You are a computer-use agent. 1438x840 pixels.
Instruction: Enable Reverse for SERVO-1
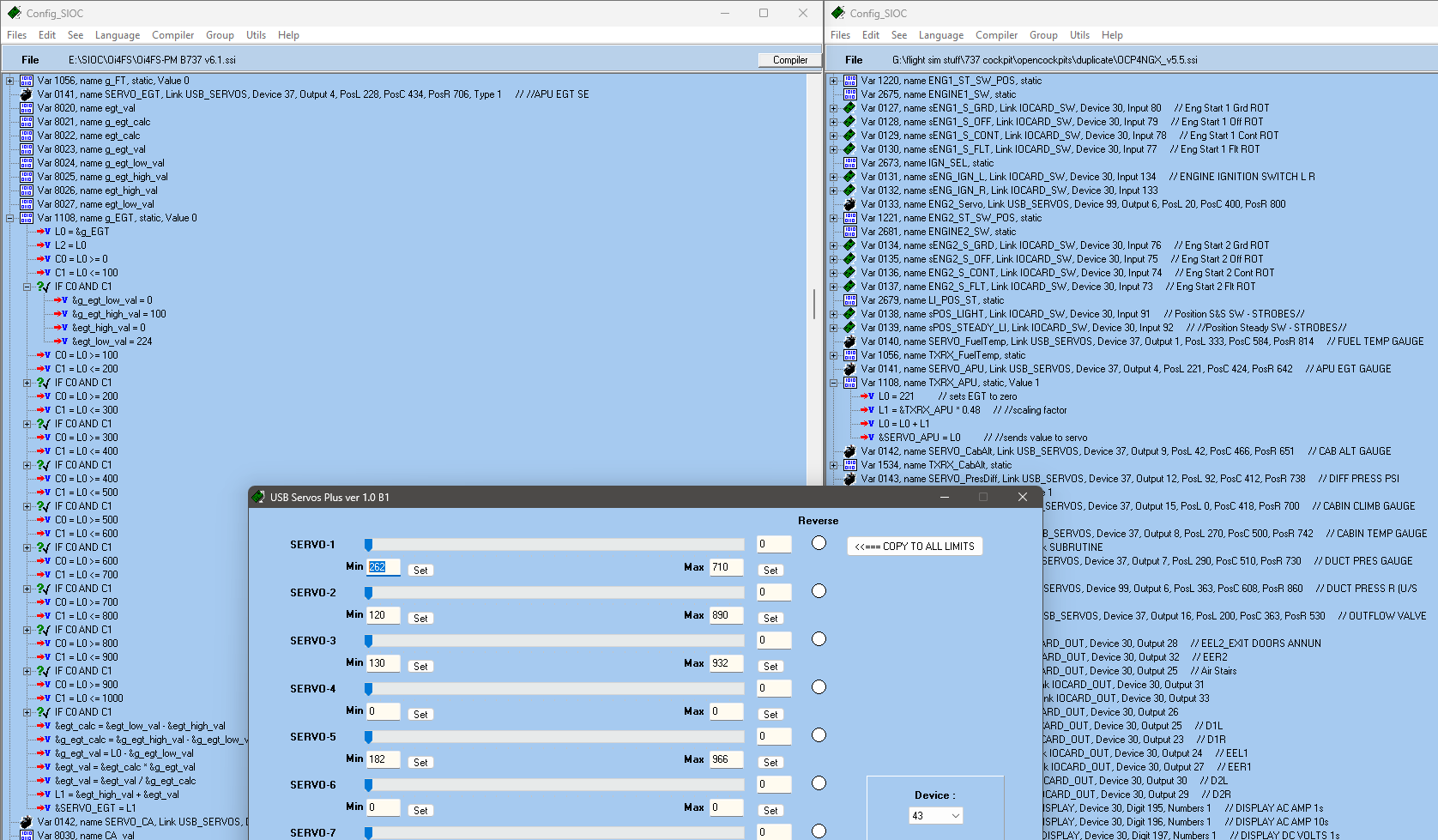pos(819,542)
